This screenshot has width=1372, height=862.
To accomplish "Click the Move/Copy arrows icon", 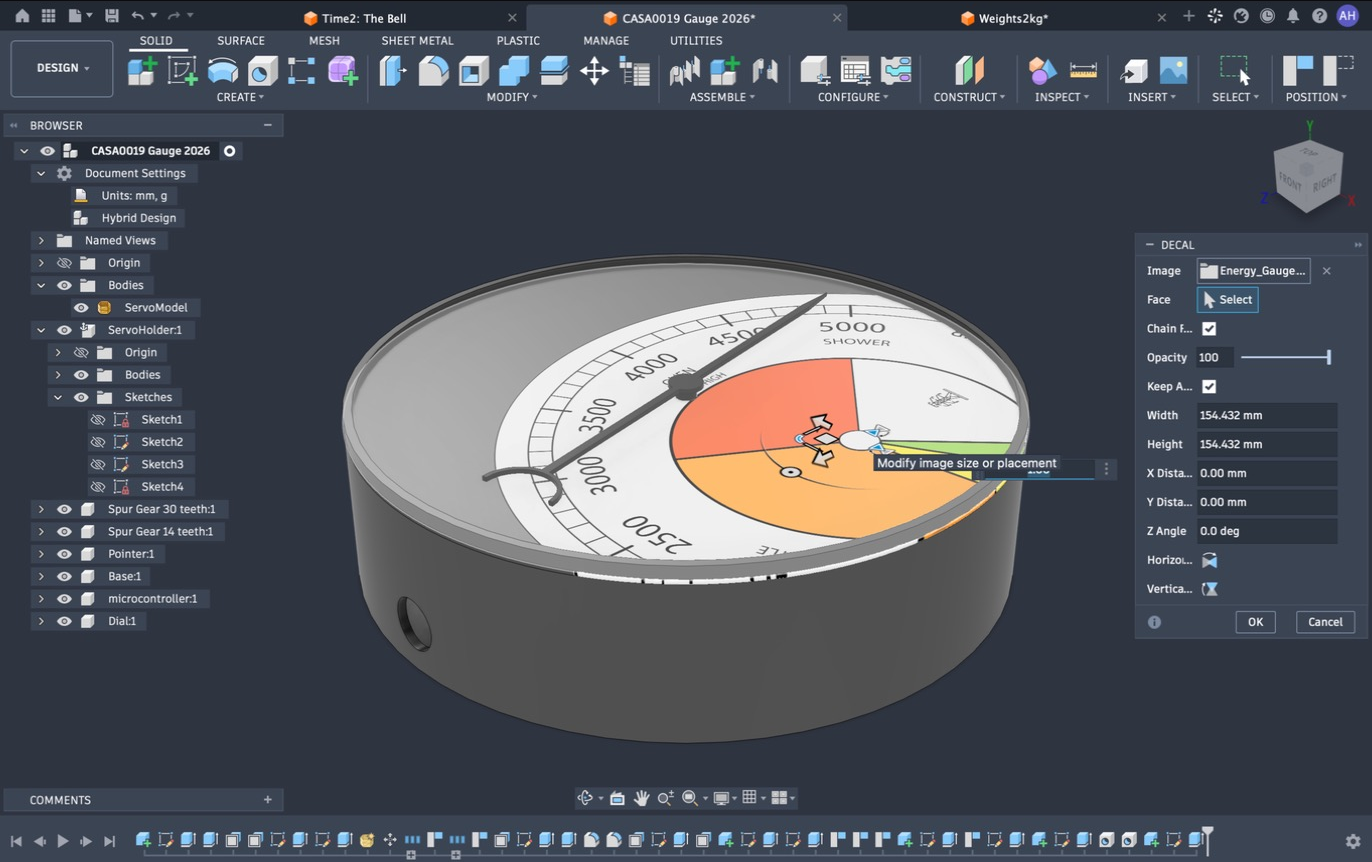I will pyautogui.click(x=594, y=70).
